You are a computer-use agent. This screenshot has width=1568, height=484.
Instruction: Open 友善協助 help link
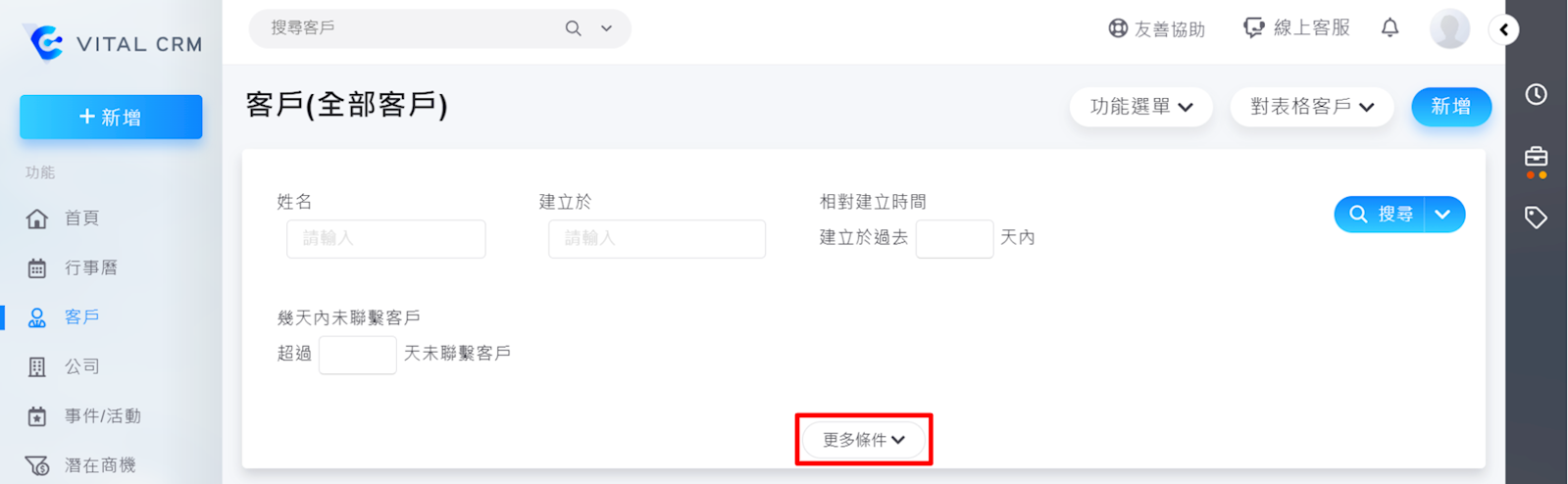[x=1157, y=28]
